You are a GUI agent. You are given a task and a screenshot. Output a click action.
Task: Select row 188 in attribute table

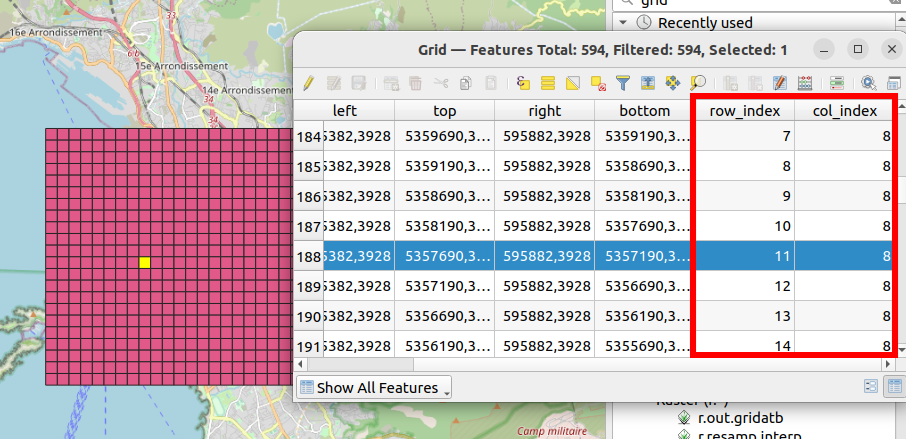[307, 256]
